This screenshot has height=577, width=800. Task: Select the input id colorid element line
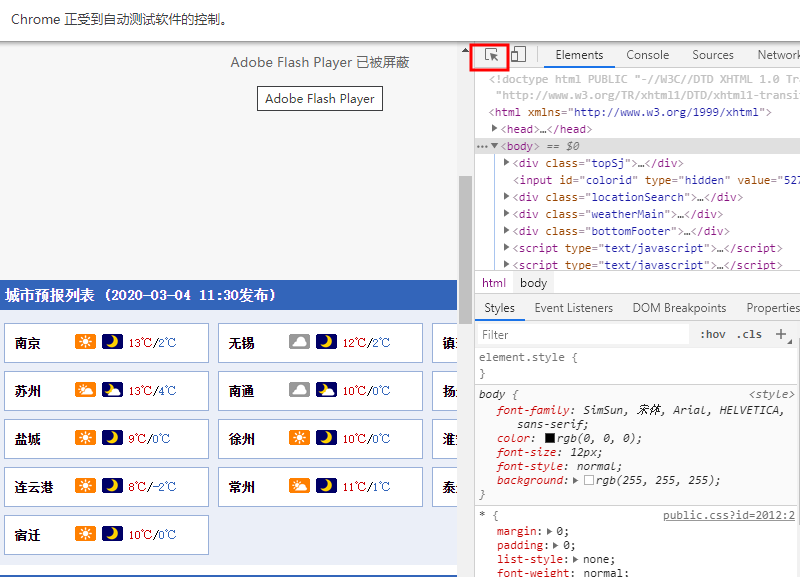657,180
